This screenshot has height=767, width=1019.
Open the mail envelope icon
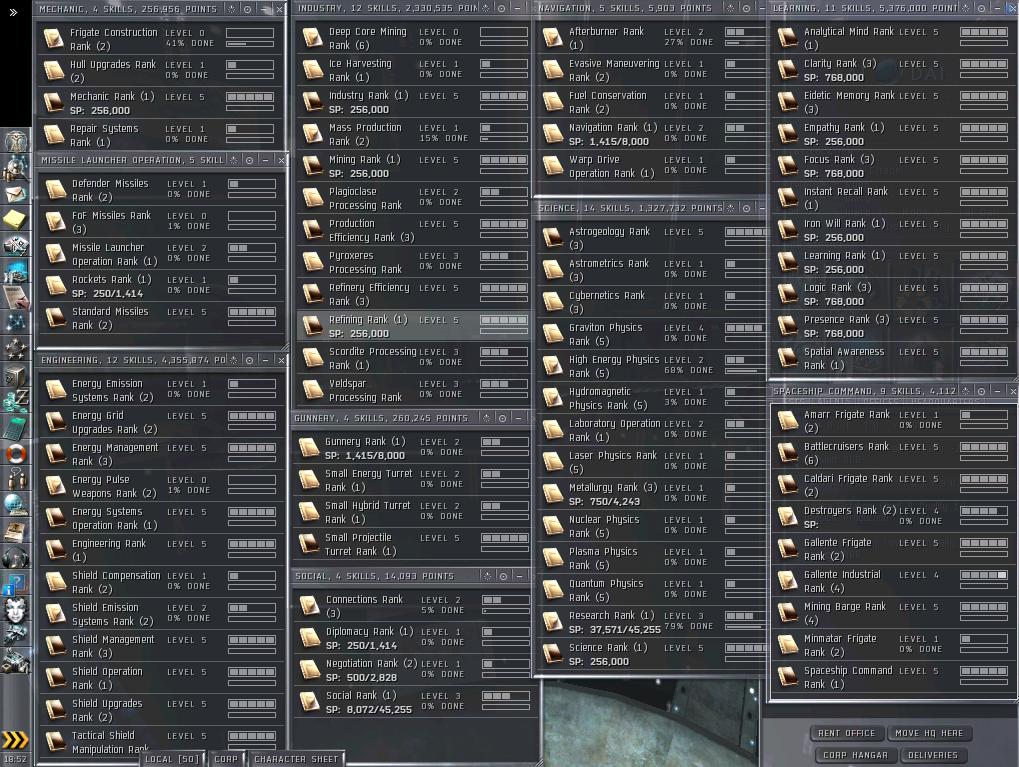16,194
